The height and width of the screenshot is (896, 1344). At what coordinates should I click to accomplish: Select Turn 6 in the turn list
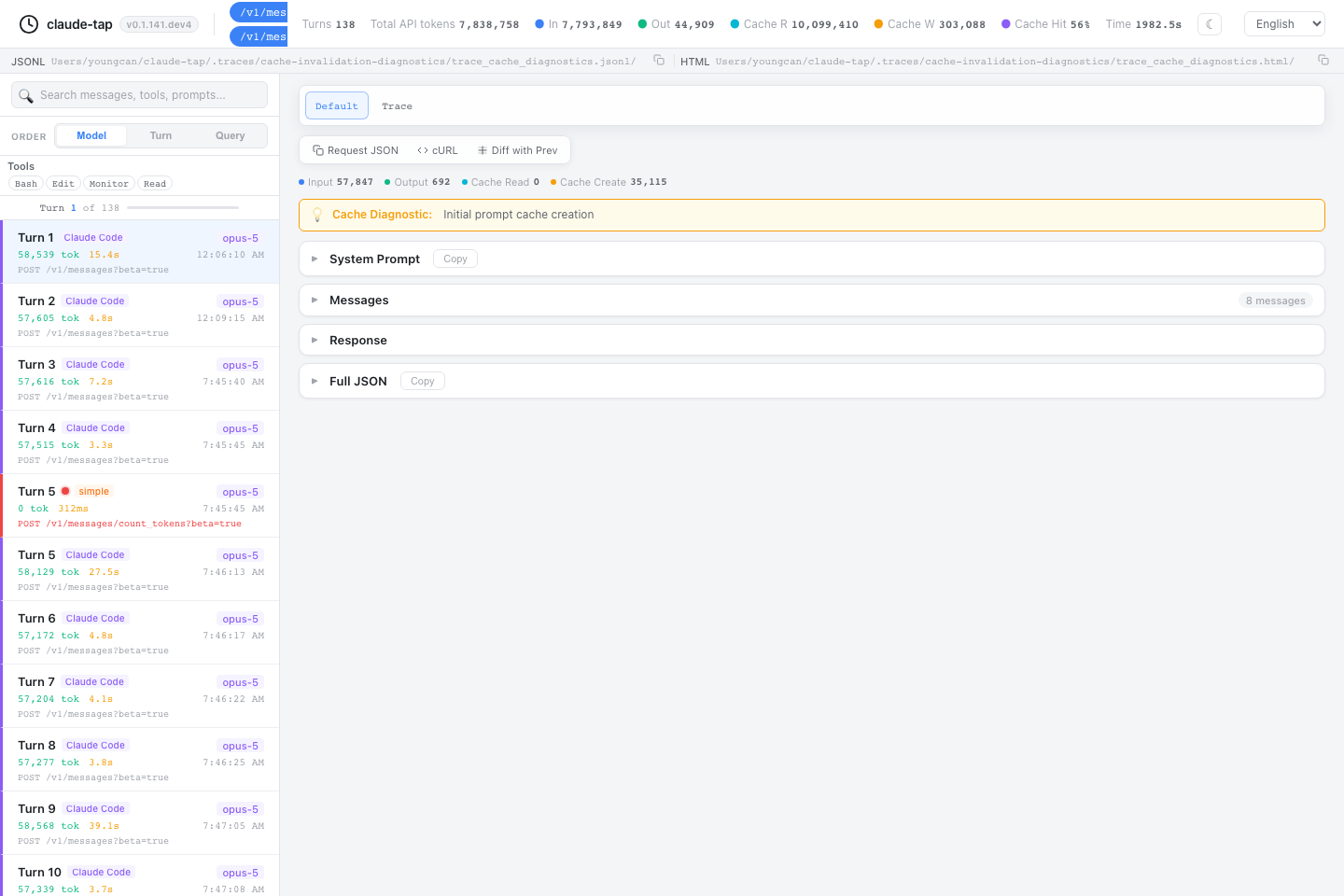pos(140,633)
